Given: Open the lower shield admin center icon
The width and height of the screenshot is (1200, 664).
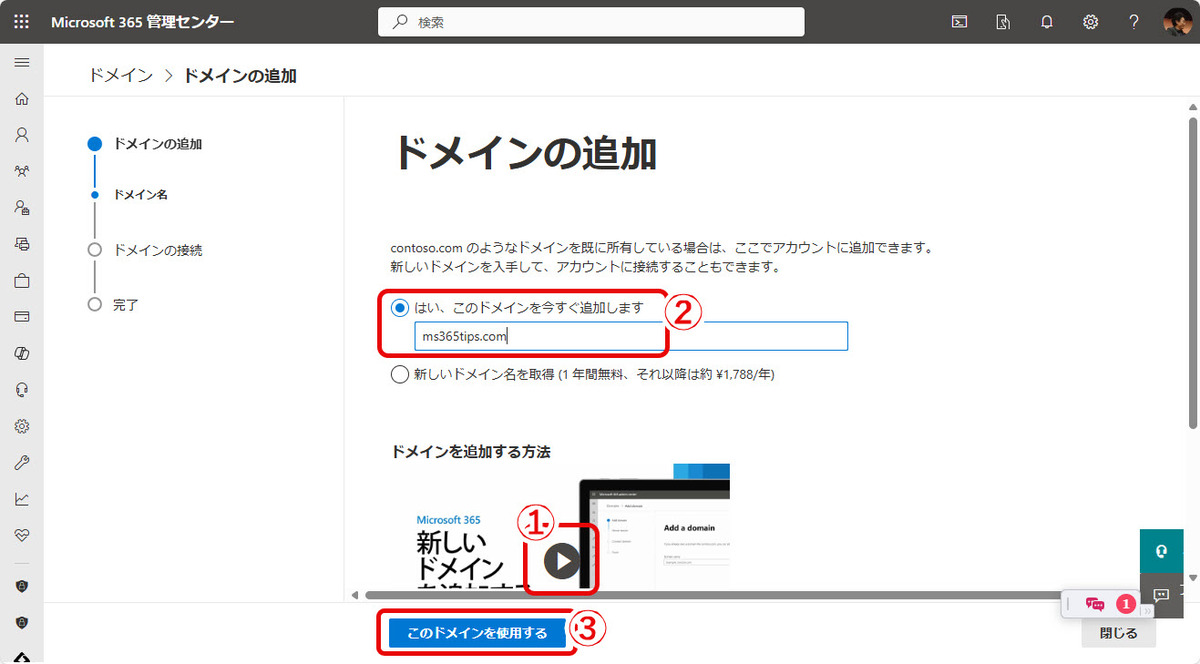Looking at the screenshot, I should click(x=22, y=622).
